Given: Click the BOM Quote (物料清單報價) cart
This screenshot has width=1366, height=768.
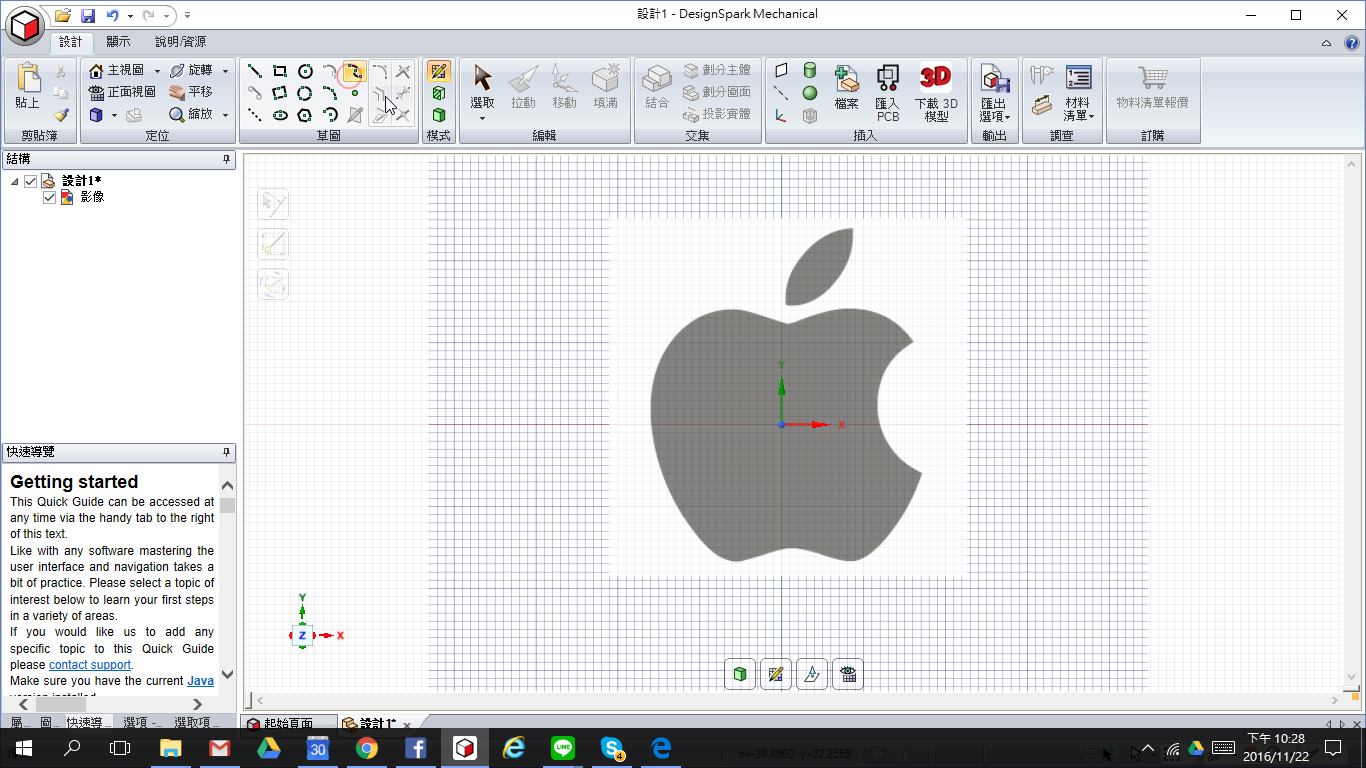Looking at the screenshot, I should [1153, 87].
